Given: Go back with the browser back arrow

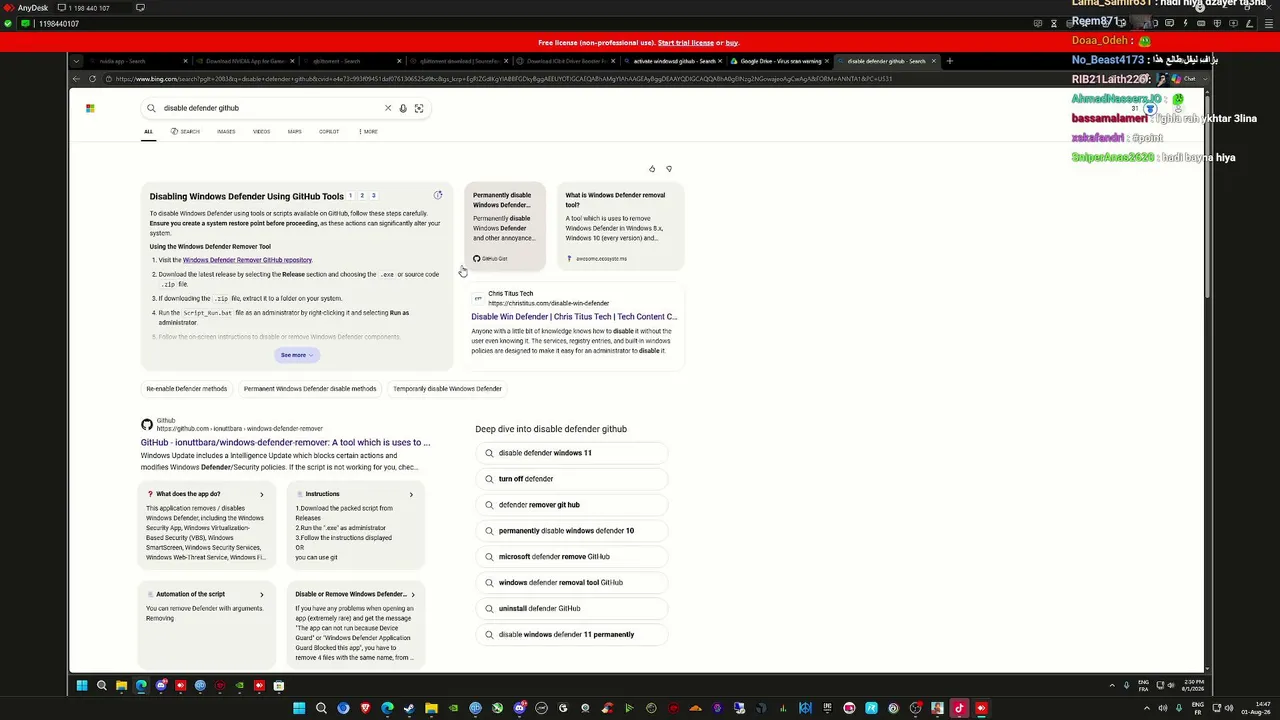Looking at the screenshot, I should click(77, 79).
